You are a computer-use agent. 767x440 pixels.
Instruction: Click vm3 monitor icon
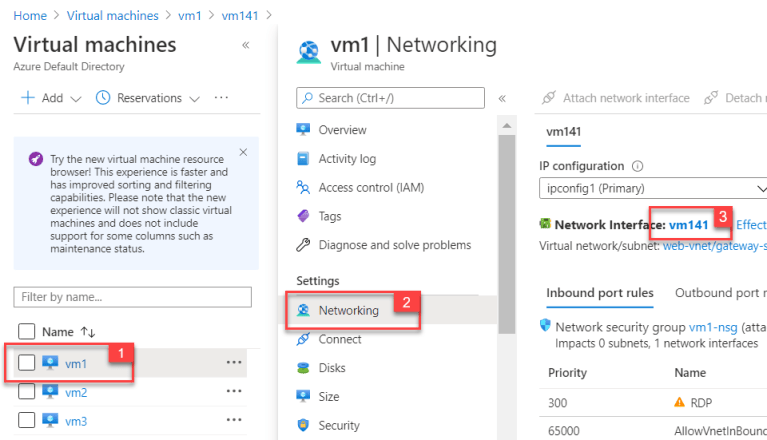pos(50,420)
